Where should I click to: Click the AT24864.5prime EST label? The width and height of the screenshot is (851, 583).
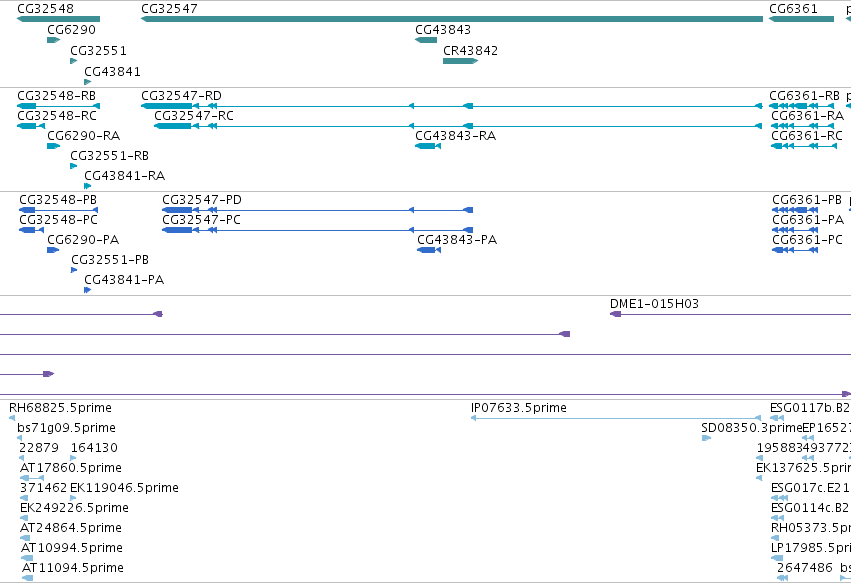71,528
